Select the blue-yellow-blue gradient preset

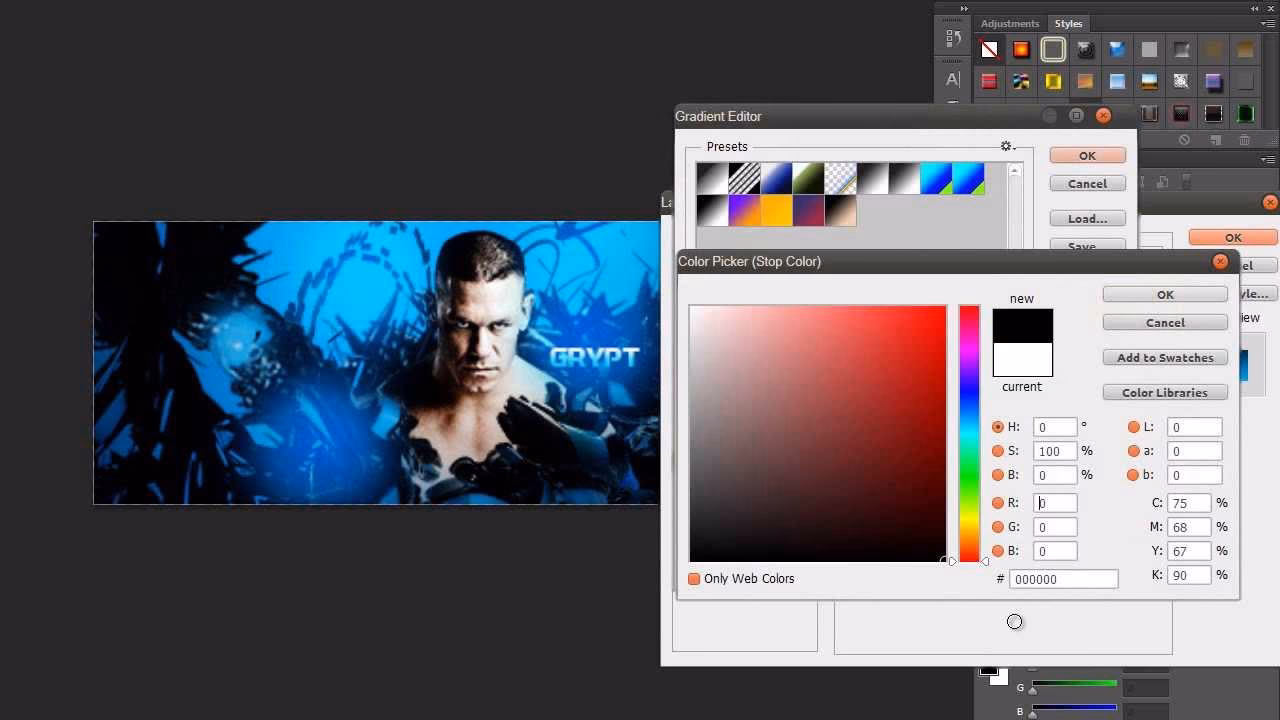pos(935,177)
